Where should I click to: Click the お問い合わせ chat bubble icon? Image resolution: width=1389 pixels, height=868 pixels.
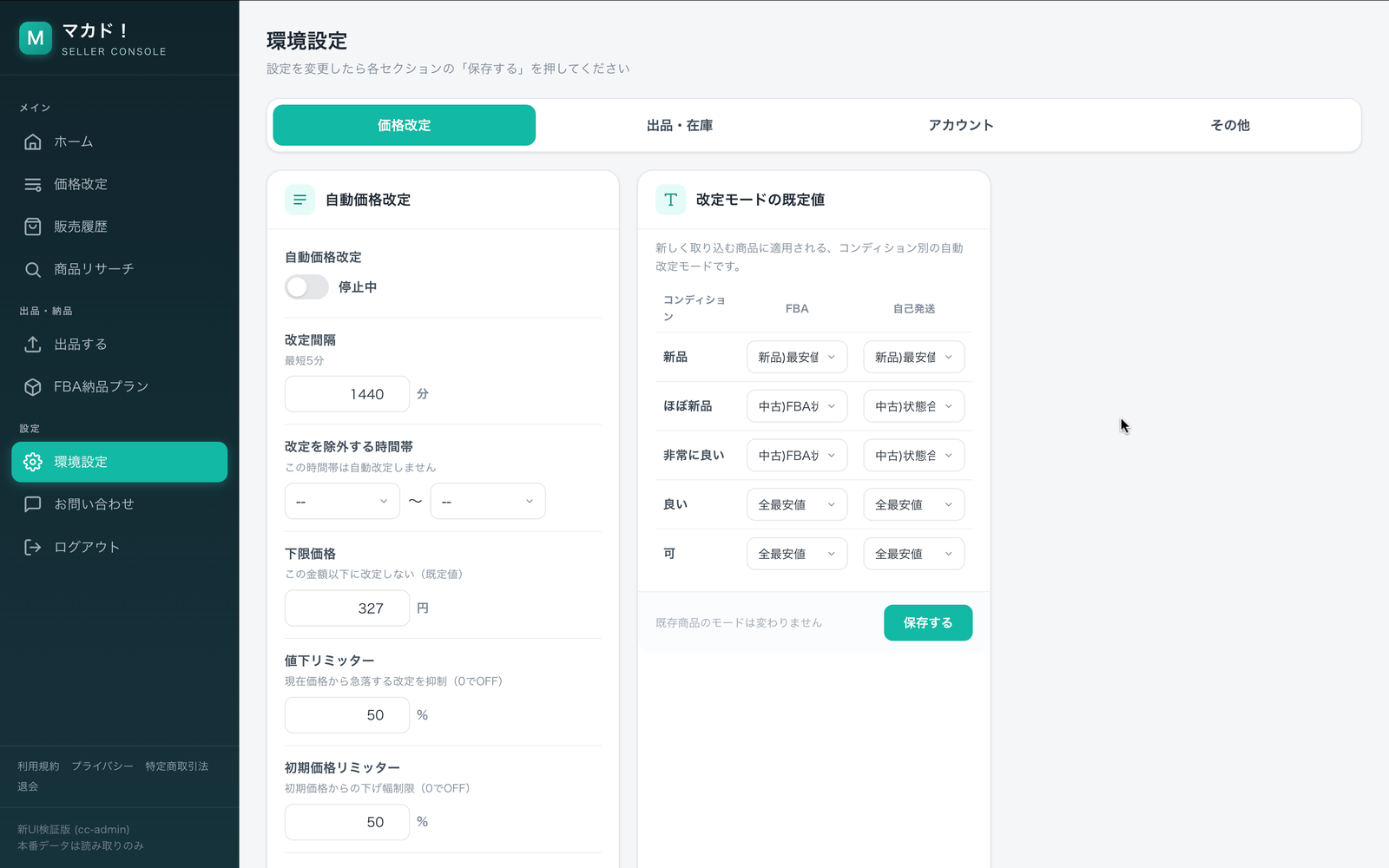(33, 504)
